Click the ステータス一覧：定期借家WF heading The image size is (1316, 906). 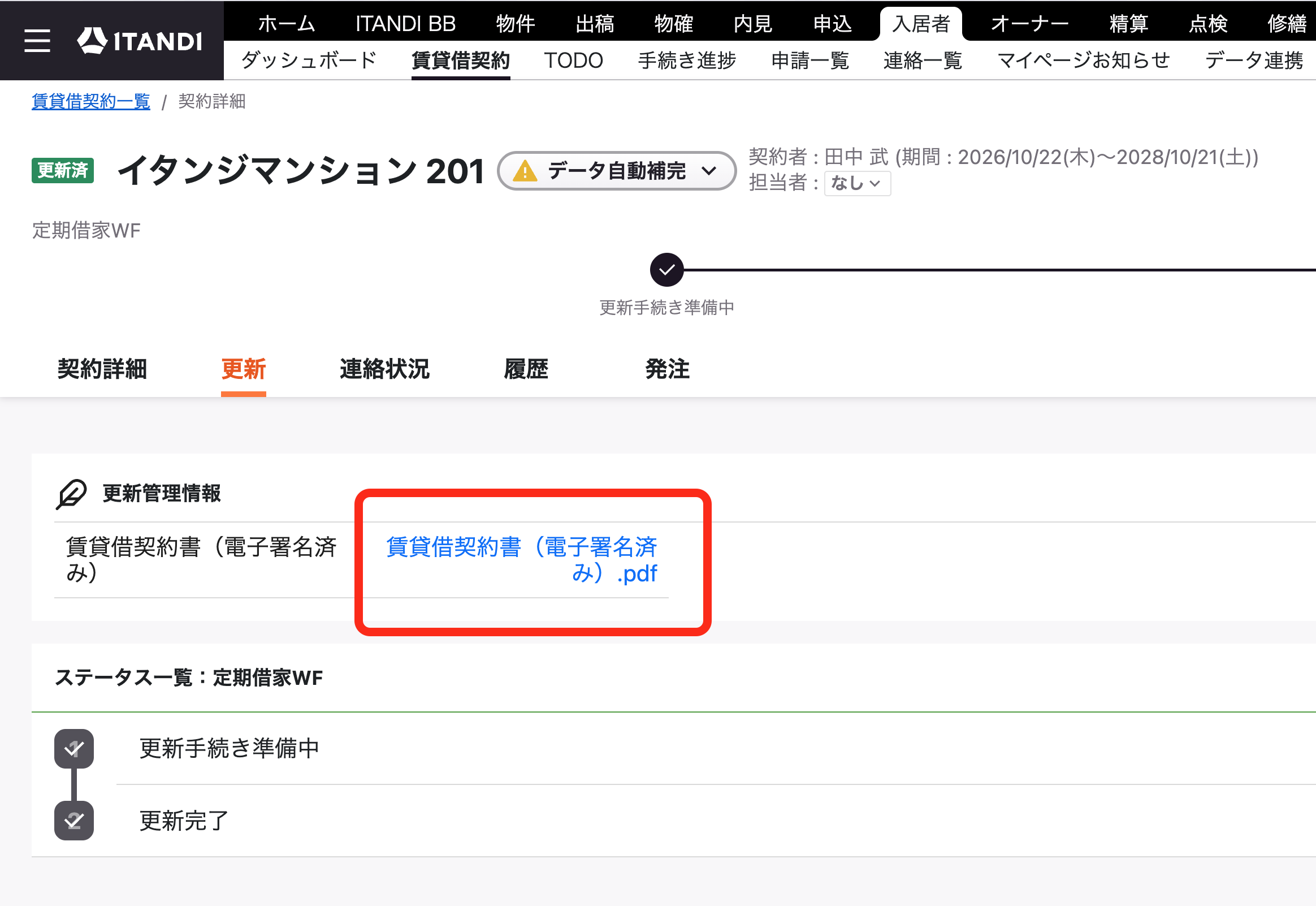coord(189,678)
